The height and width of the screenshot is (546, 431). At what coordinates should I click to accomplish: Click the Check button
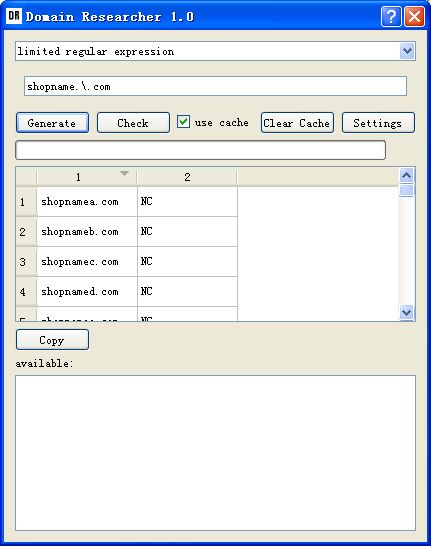(x=133, y=123)
